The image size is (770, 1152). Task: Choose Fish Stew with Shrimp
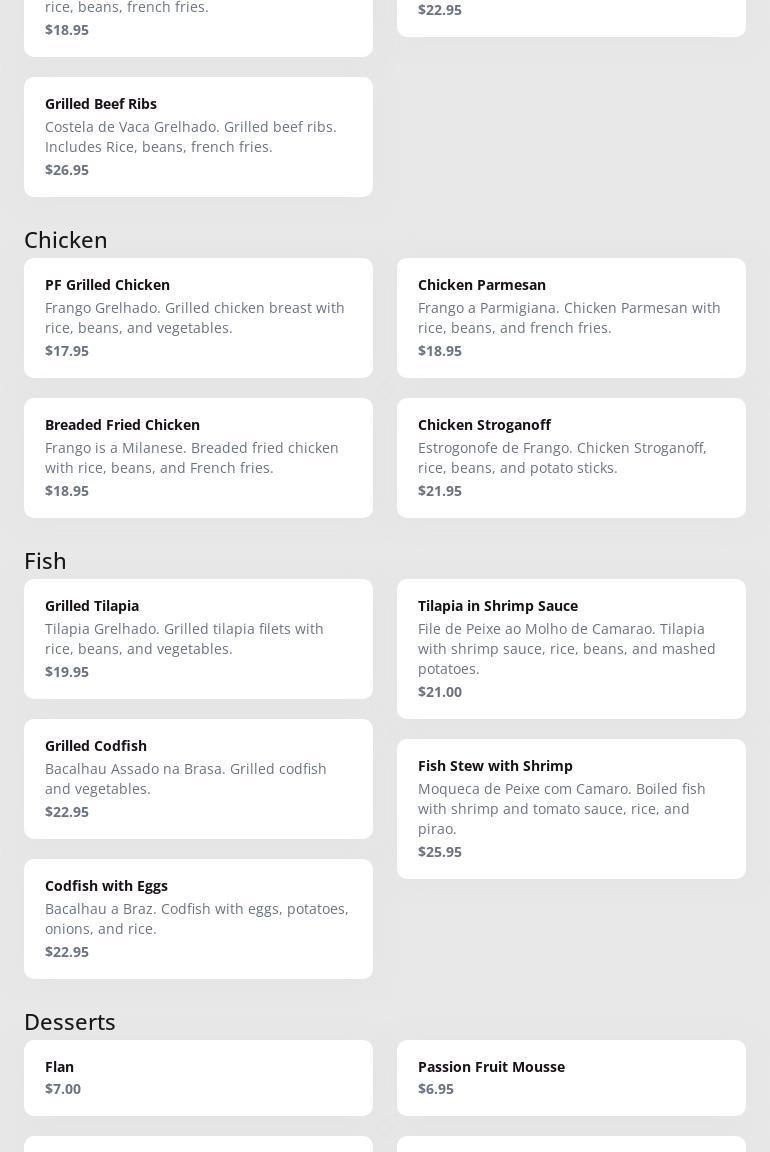[x=571, y=808]
